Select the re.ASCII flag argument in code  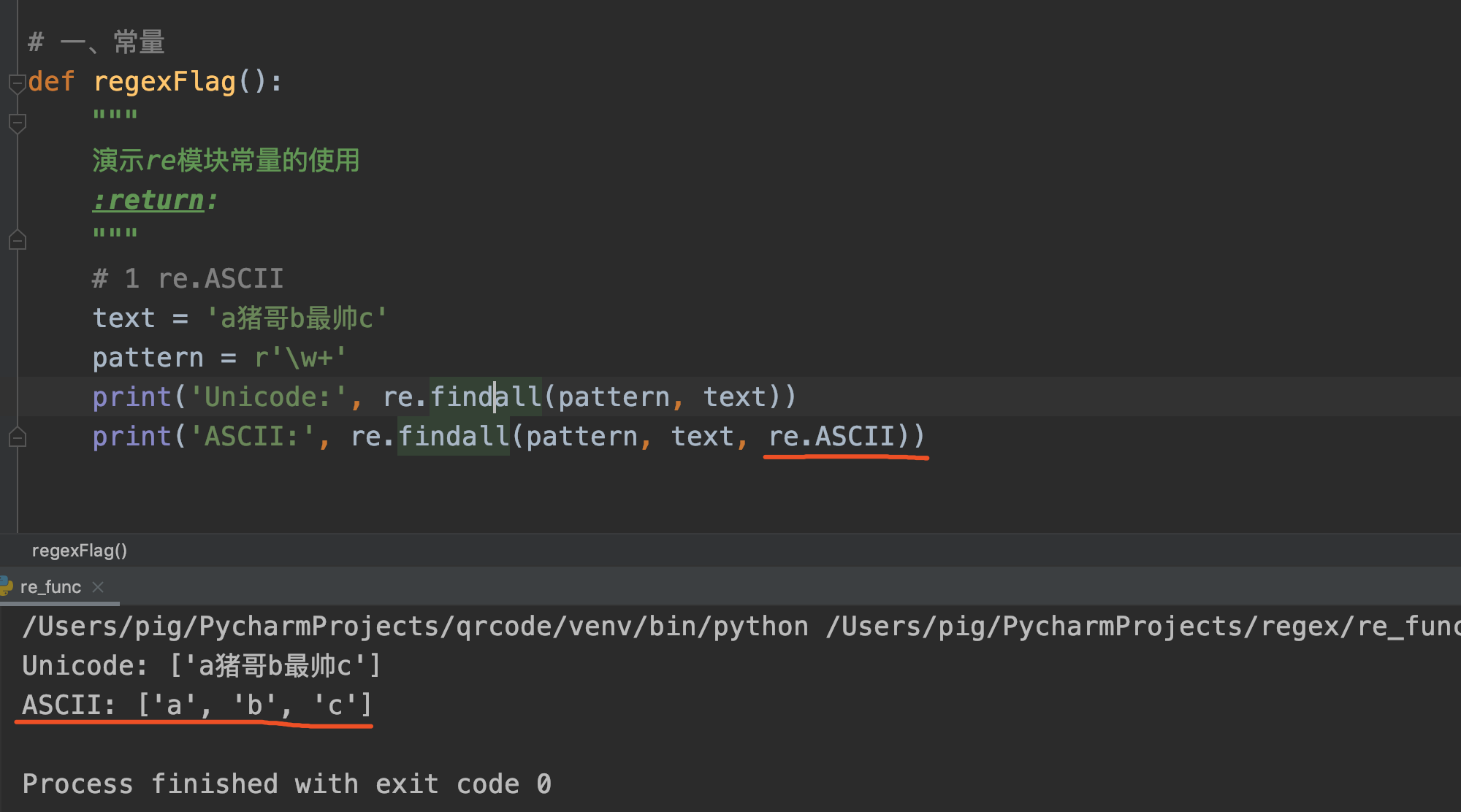833,435
